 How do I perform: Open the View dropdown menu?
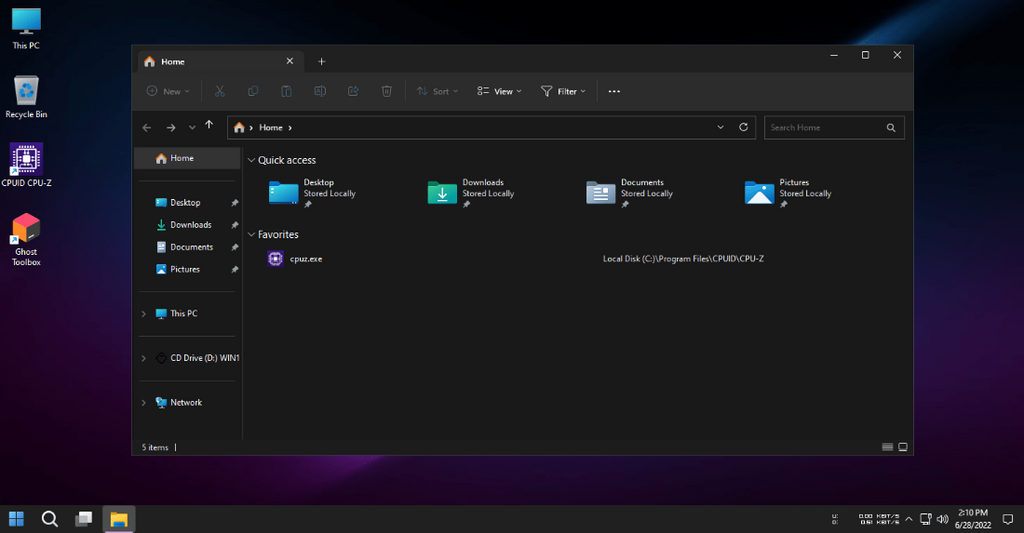[500, 91]
